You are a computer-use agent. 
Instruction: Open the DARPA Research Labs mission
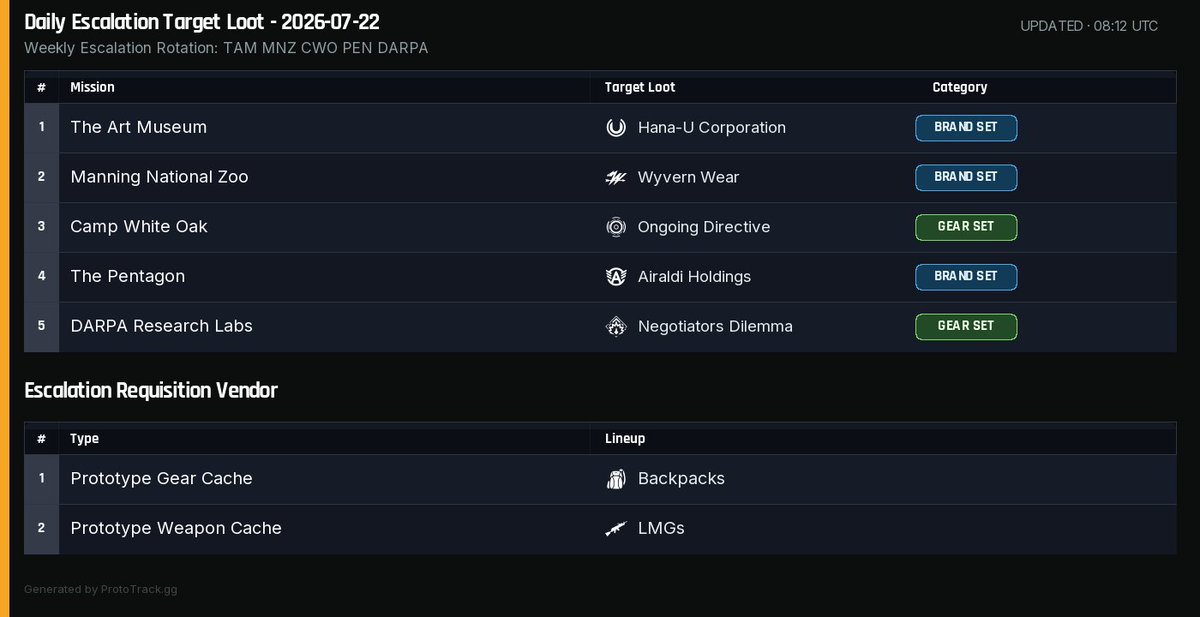coord(161,326)
